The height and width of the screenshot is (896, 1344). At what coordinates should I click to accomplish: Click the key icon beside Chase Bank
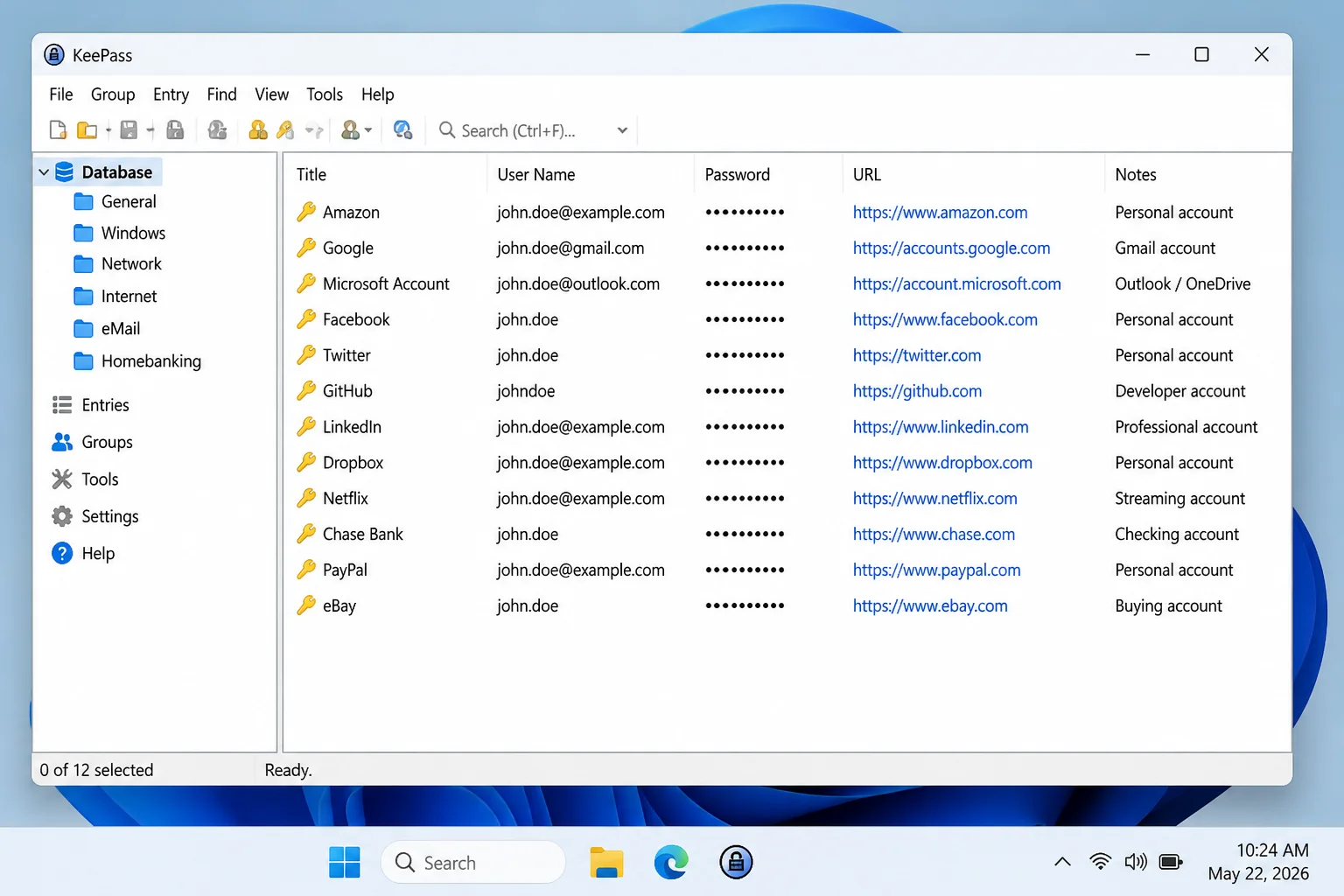coord(306,534)
